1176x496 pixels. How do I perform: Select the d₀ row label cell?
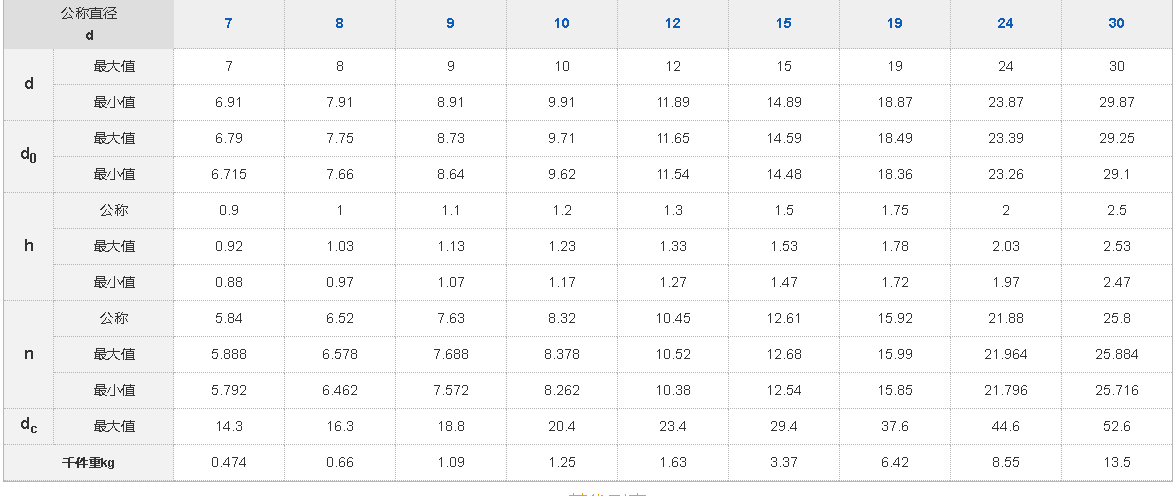[x=29, y=156]
